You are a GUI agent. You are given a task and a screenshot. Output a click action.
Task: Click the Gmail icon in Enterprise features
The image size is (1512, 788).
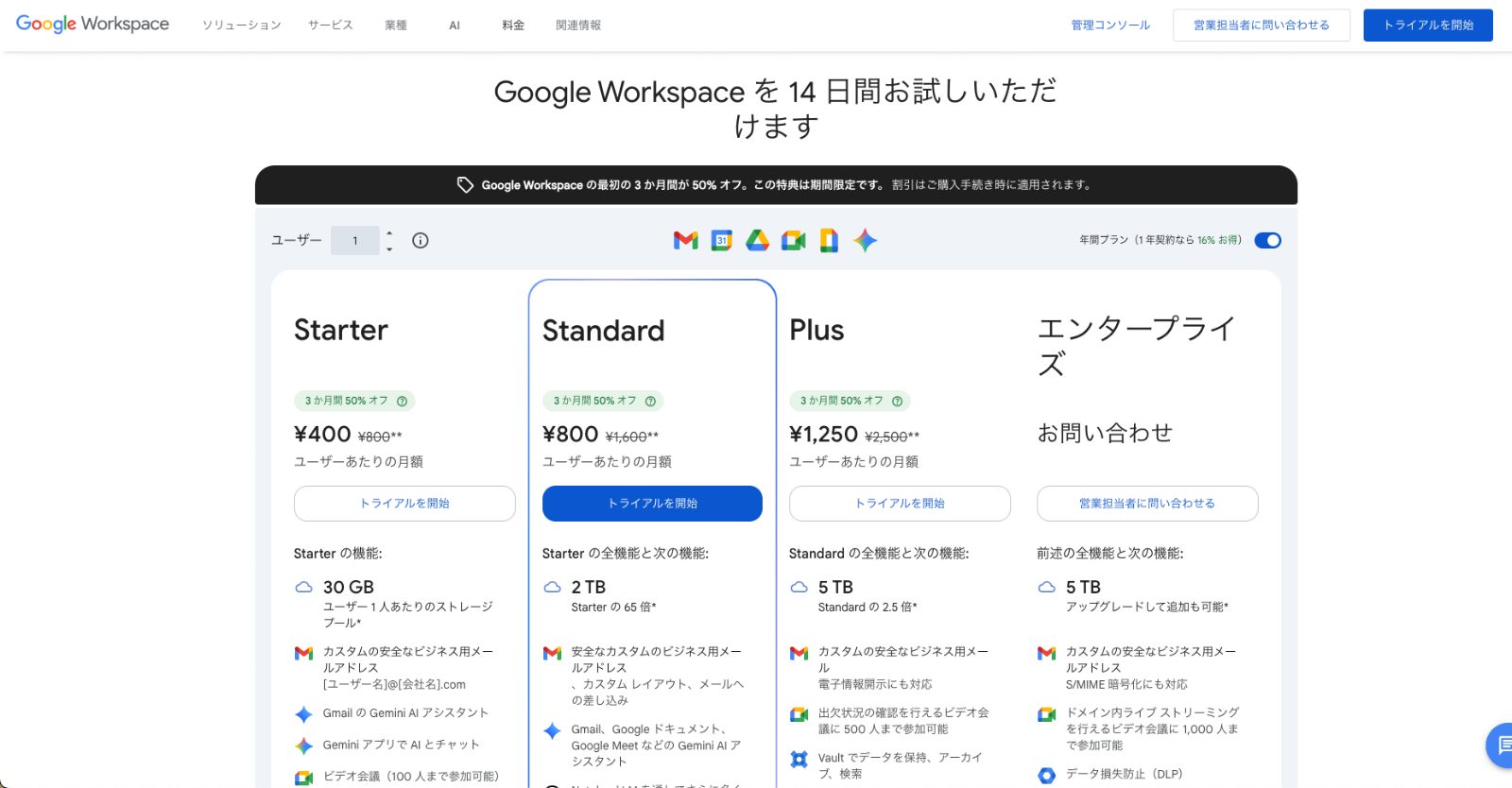coord(1046,653)
